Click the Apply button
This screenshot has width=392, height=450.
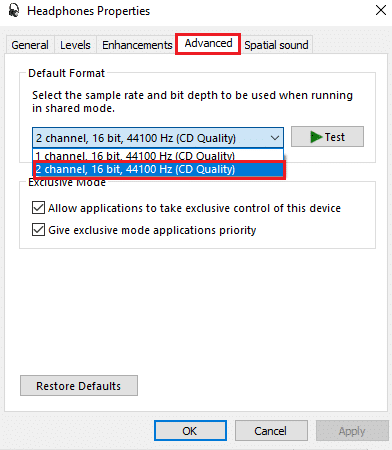point(352,431)
